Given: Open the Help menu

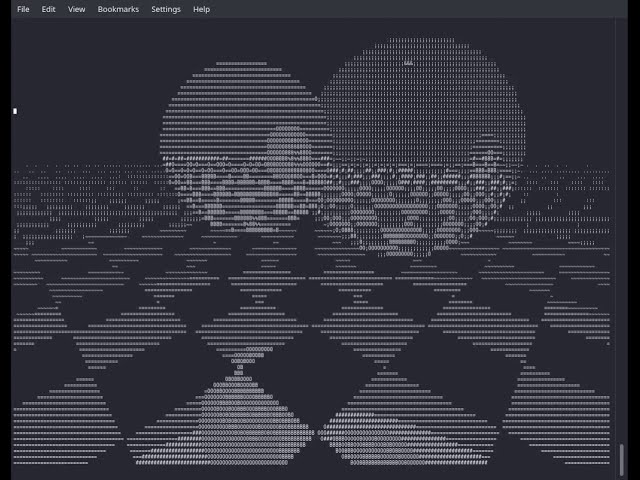Looking at the screenshot, I should 201,9.
